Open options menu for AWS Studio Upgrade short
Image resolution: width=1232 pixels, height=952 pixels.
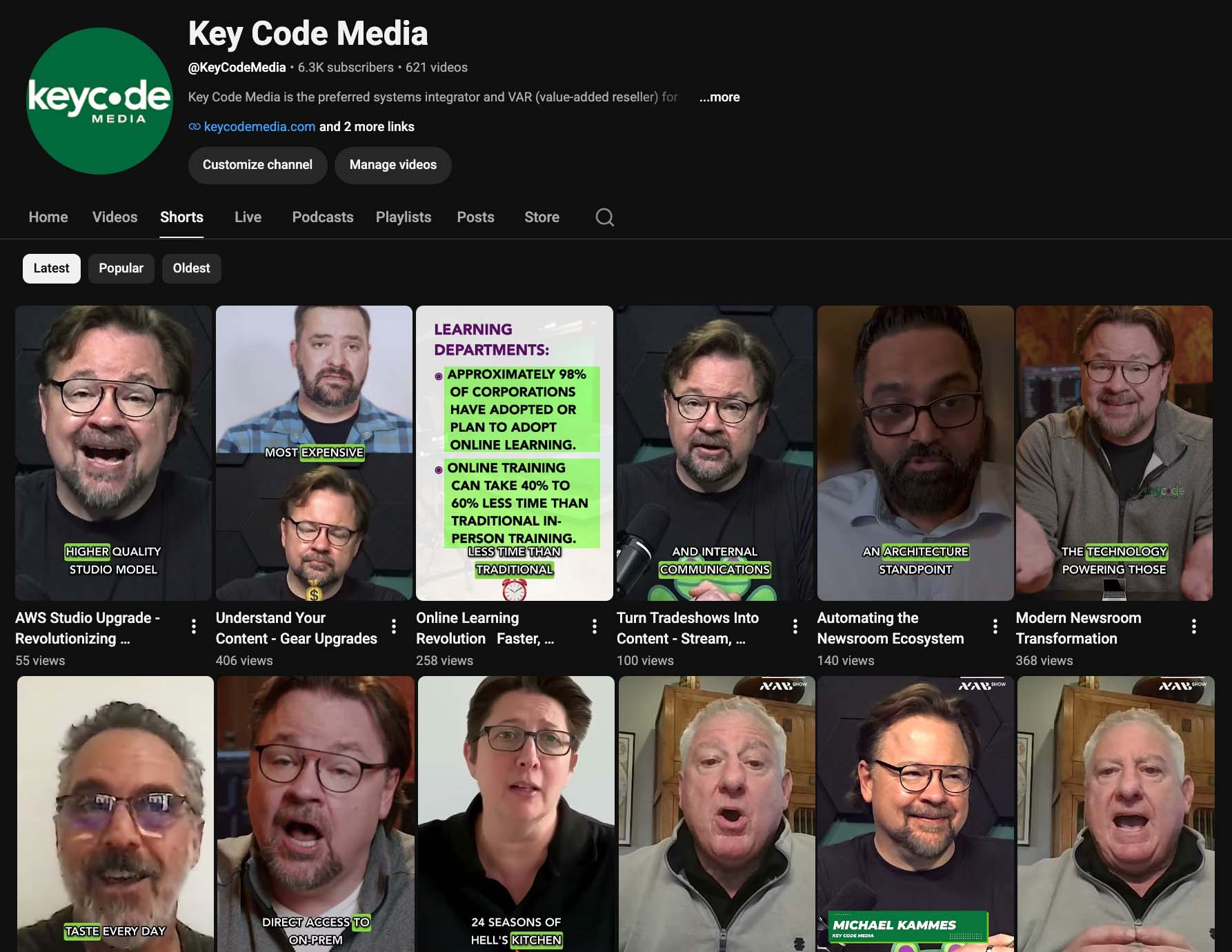[194, 626]
